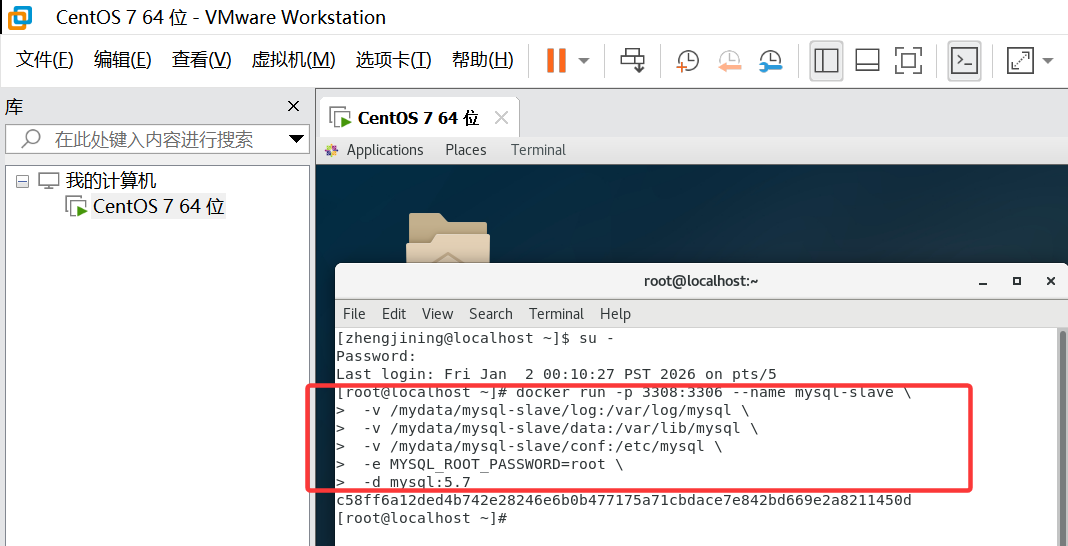Select CentOS 7 64 位 in the library tree
The image size is (1068, 546).
click(159, 206)
